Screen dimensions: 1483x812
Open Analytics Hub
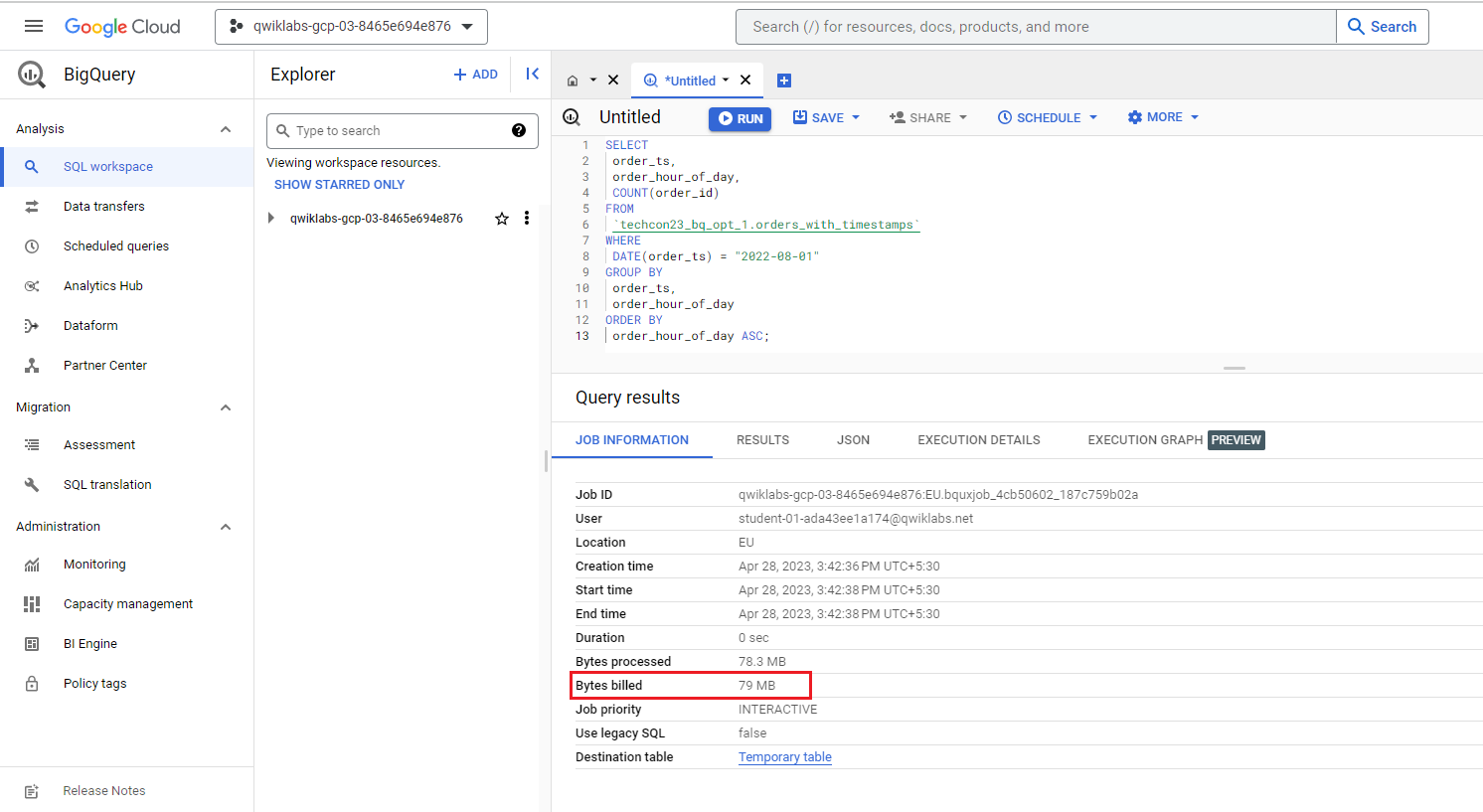pos(127,286)
